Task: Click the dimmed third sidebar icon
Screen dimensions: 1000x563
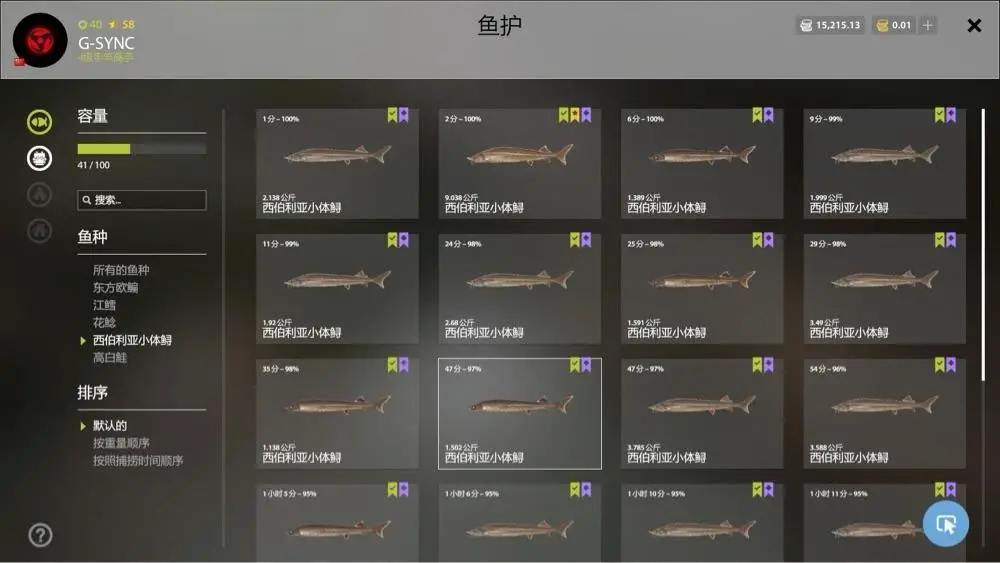Action: [x=40, y=194]
